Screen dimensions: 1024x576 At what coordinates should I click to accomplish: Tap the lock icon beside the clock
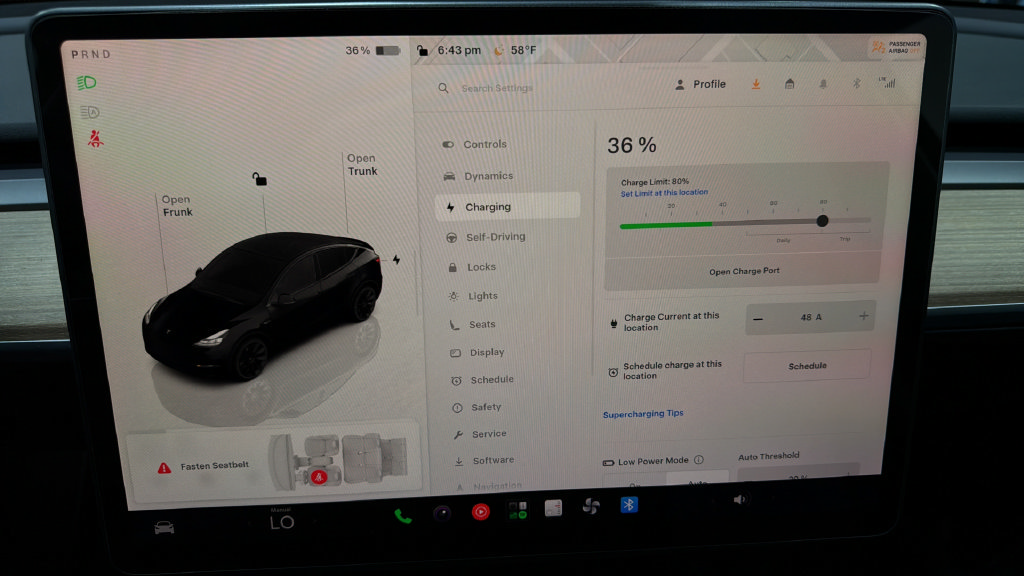423,50
